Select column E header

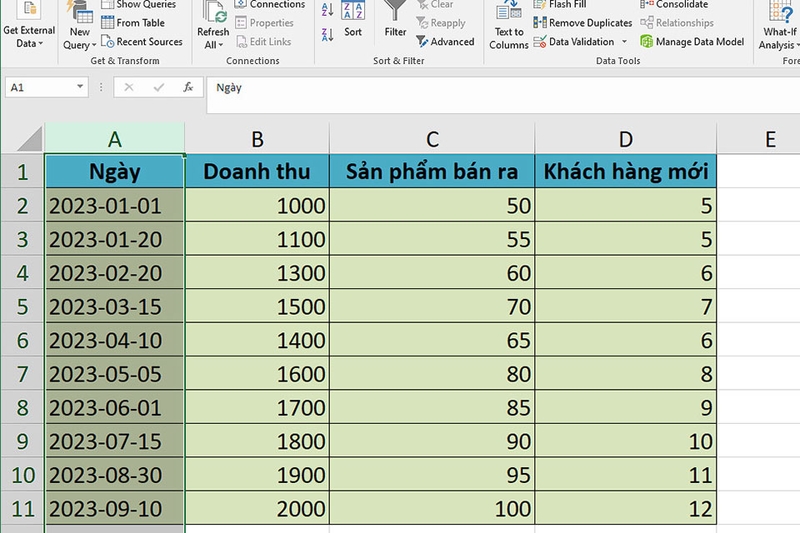tap(759, 139)
